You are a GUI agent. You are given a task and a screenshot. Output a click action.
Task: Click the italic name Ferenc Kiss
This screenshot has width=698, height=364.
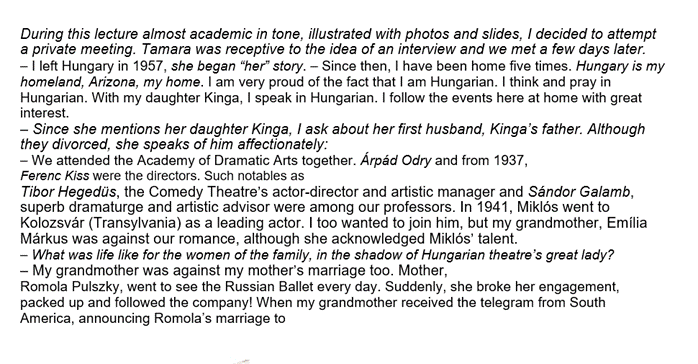(55, 176)
